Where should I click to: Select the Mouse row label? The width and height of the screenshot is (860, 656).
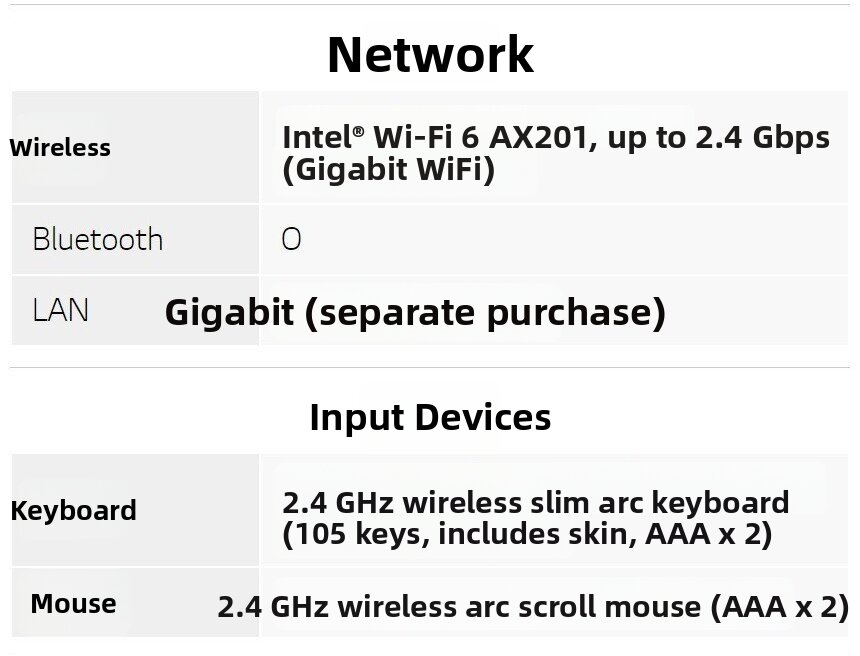(73, 604)
